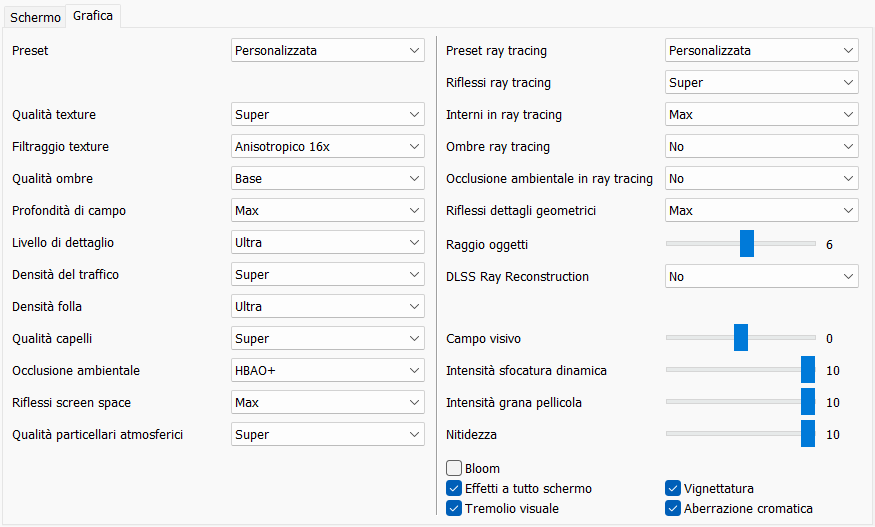The image size is (875, 527).
Task: Click the Campo visivo slider thumb
Action: 741,338
